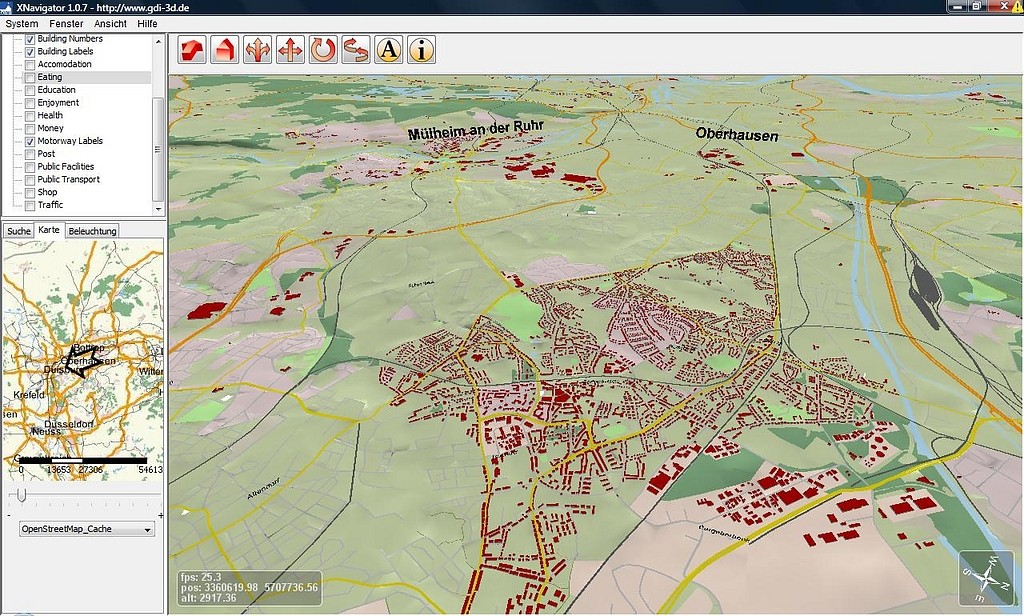Enable the Eating layer checkbox
Viewport: 1024px width, 616px height.
[x=32, y=76]
